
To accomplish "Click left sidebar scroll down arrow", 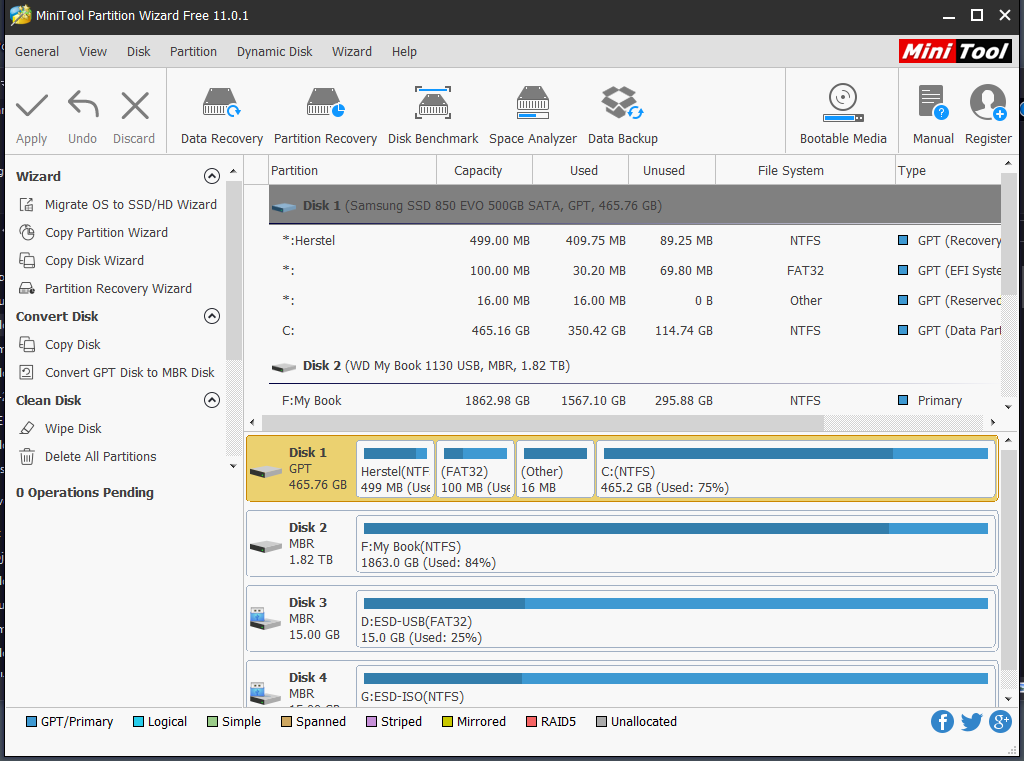I will (233, 466).
